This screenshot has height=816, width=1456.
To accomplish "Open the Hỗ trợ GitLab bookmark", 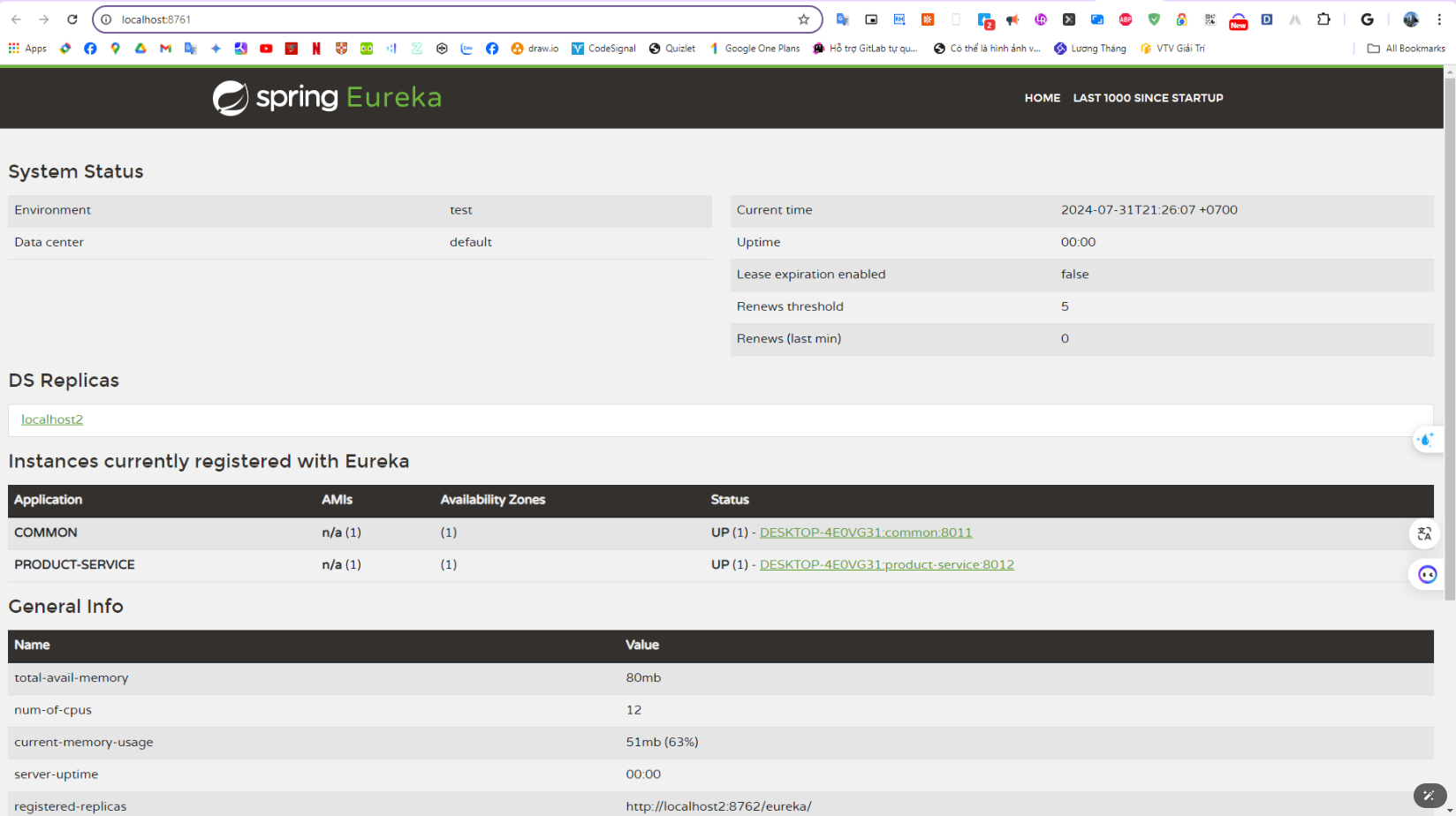I will [866, 49].
